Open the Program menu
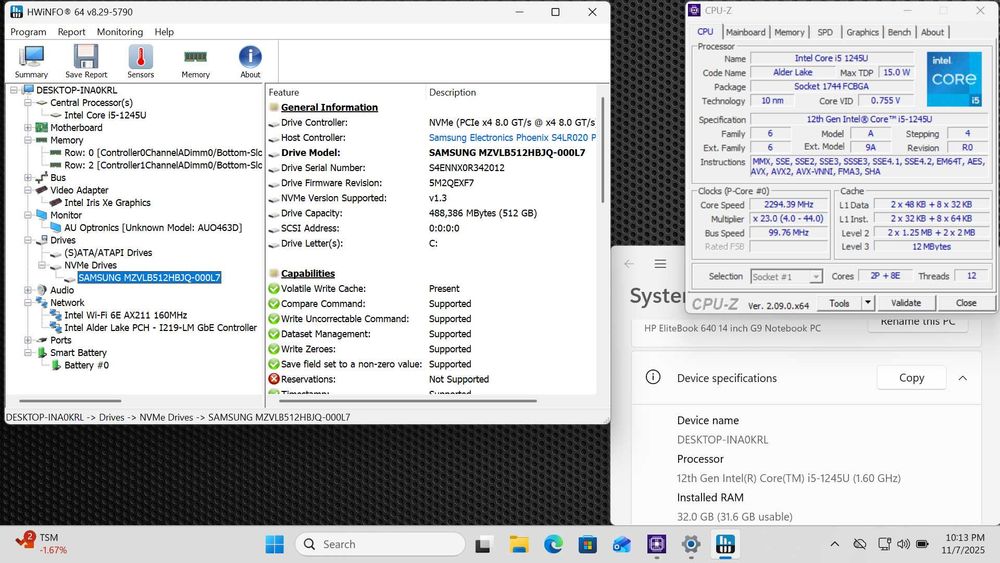 pyautogui.click(x=28, y=32)
